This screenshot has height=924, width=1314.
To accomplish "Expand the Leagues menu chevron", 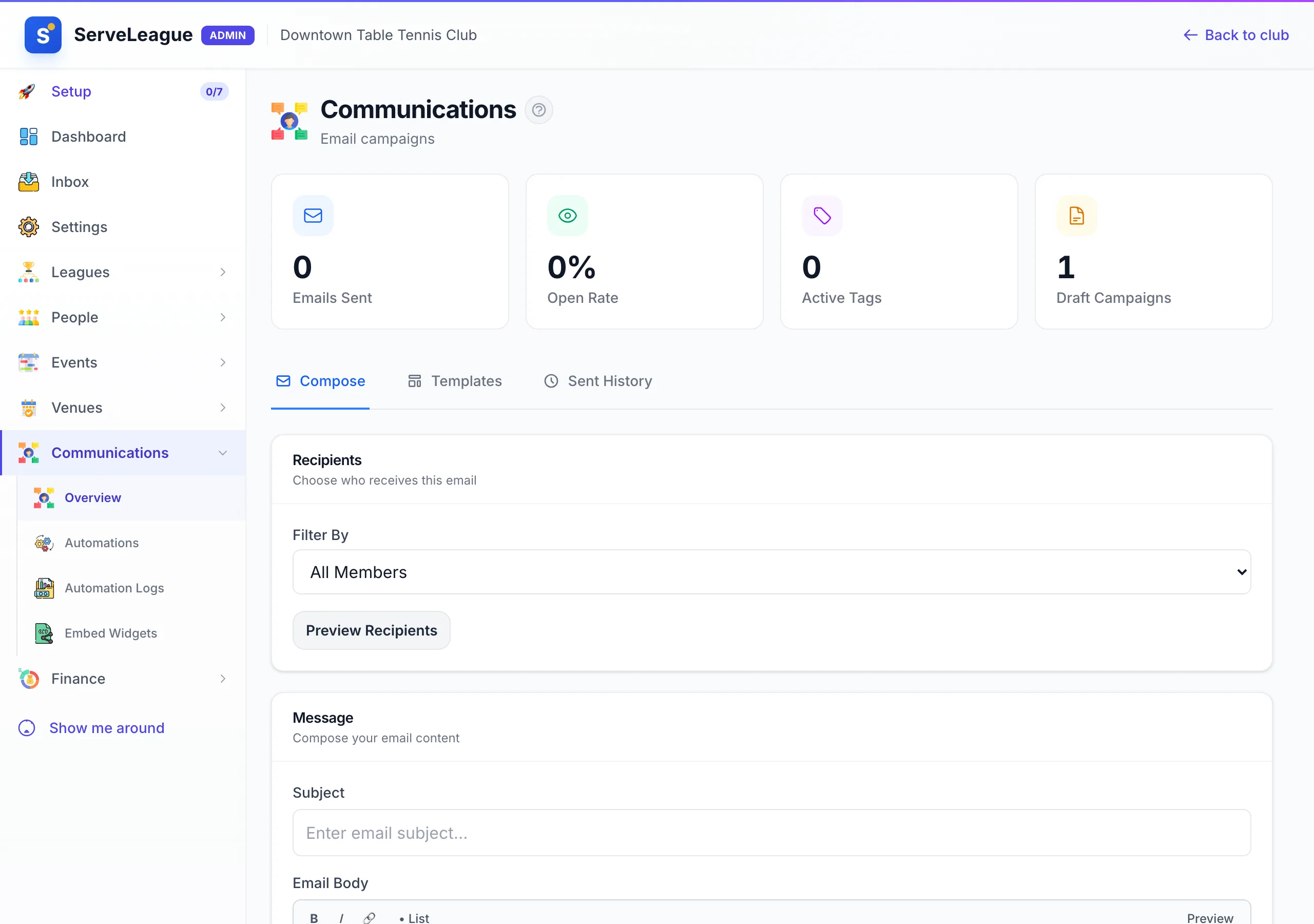I will click(223, 273).
